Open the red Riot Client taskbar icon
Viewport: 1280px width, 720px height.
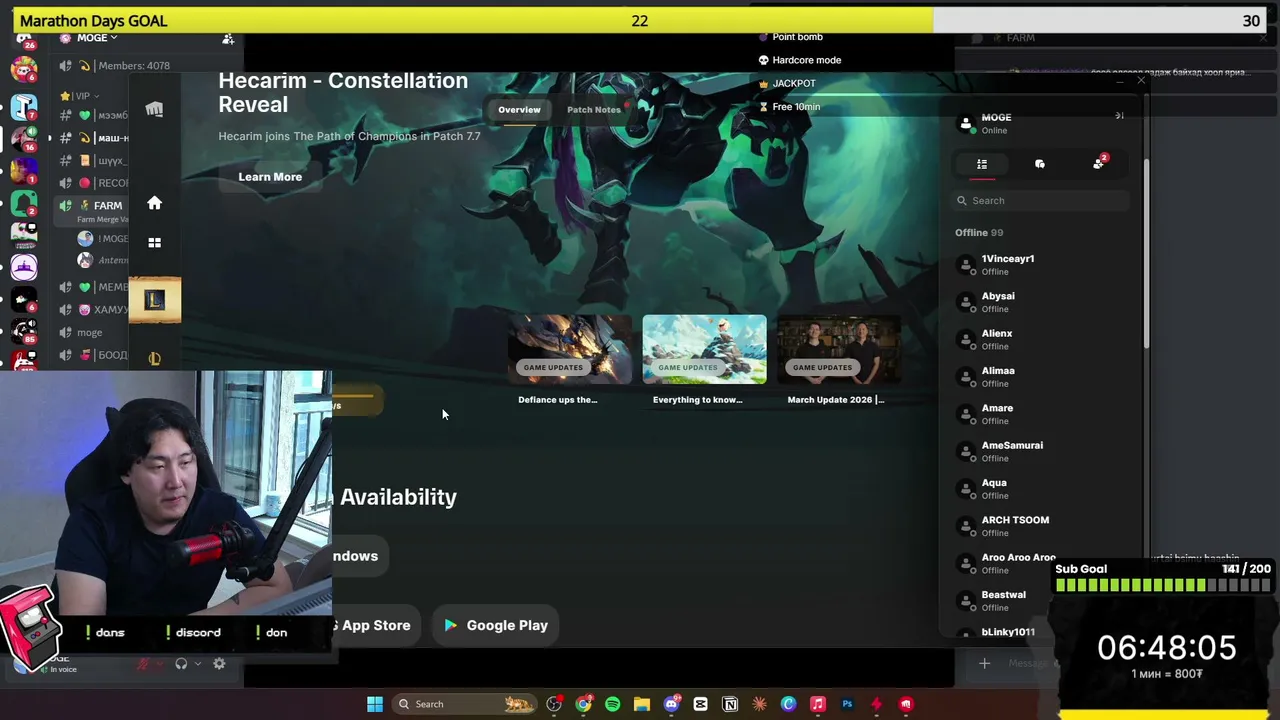pos(906,704)
